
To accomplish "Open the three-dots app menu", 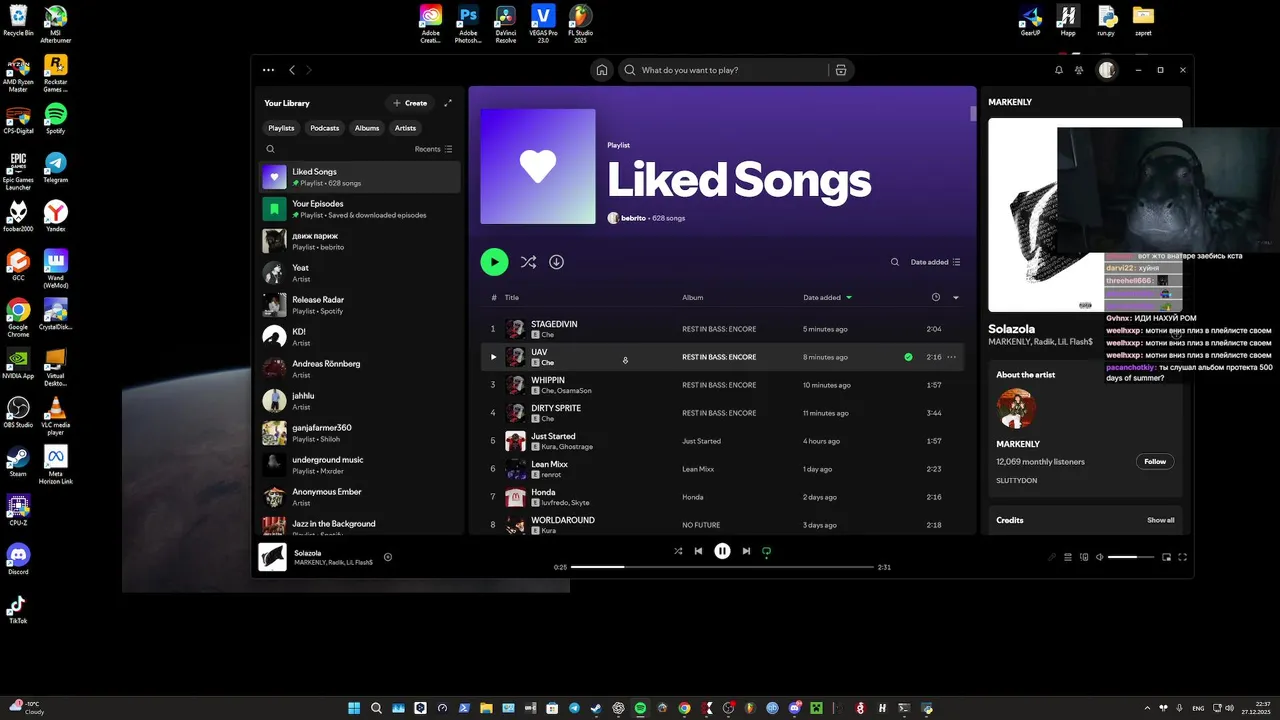I will (x=268, y=70).
